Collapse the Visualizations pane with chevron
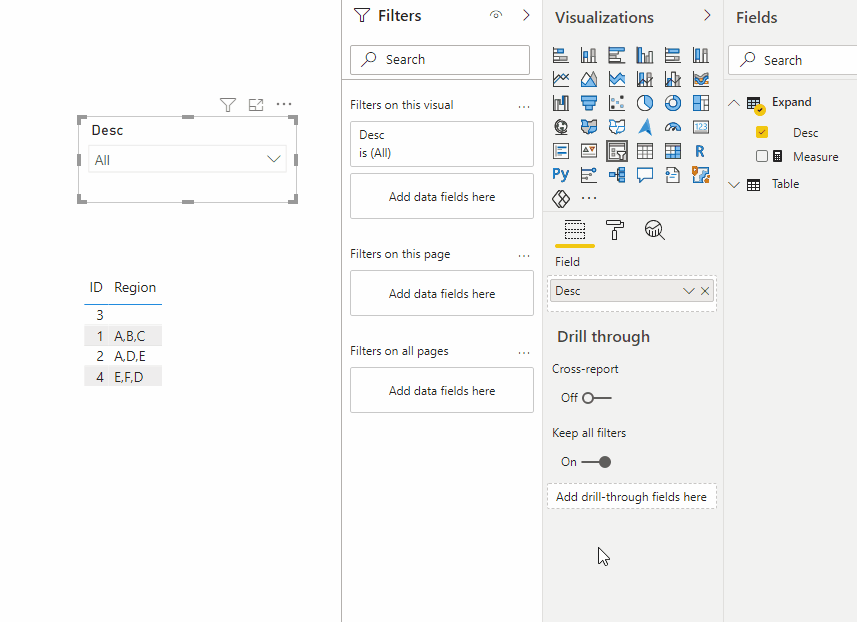The height and width of the screenshot is (622, 857). [x=707, y=15]
